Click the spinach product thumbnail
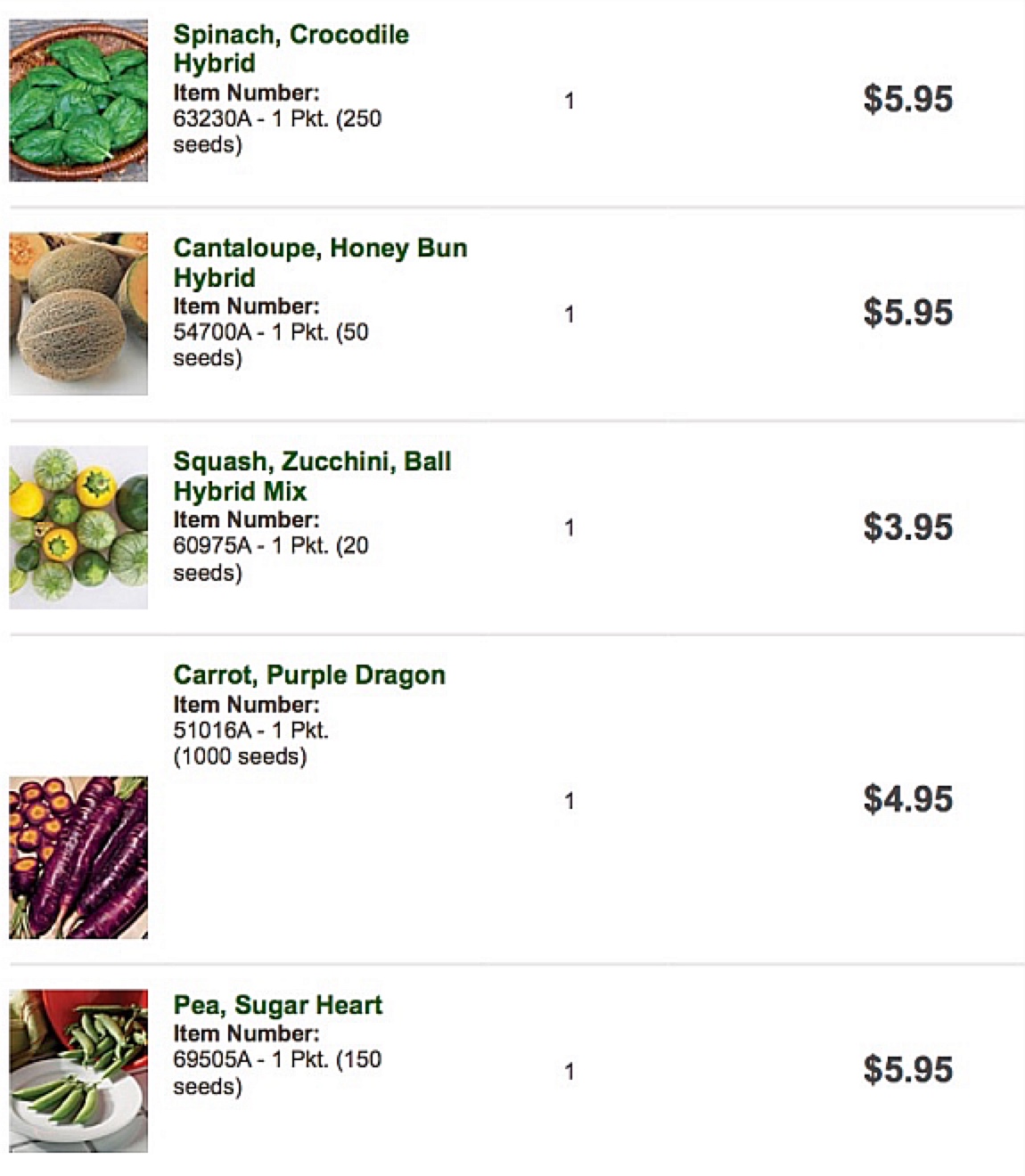 coord(78,100)
